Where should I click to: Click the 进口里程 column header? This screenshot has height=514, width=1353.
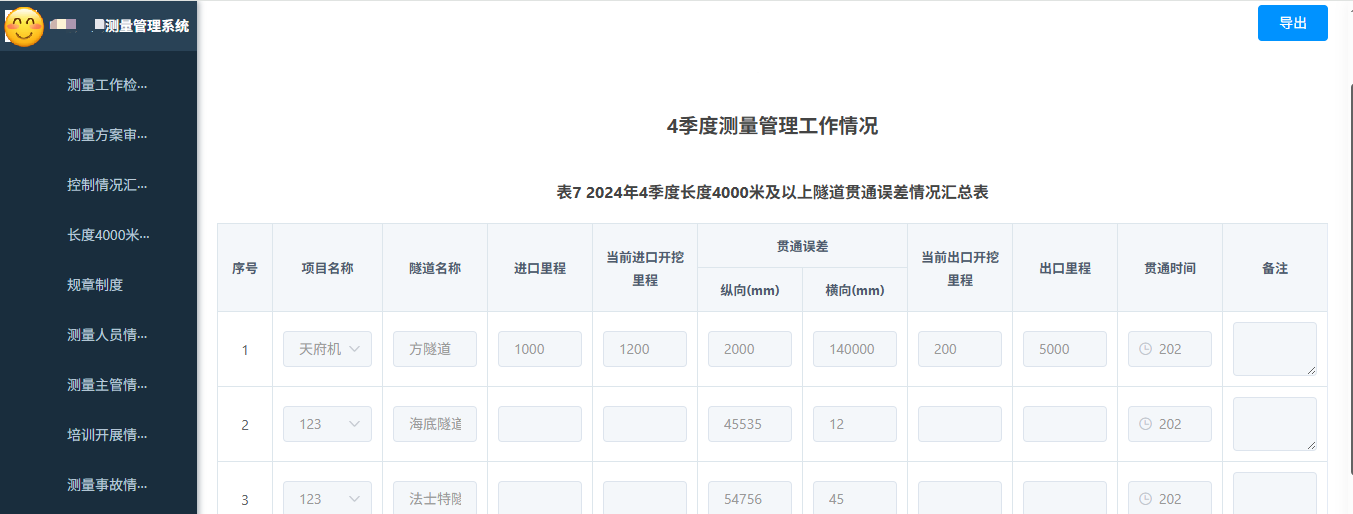(540, 268)
